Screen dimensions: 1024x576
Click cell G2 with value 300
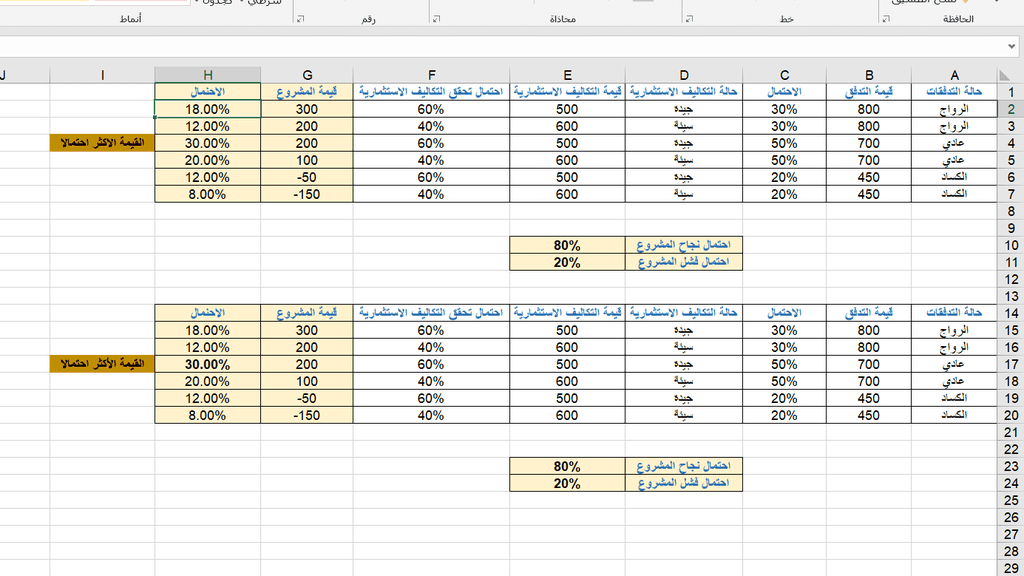coord(307,109)
